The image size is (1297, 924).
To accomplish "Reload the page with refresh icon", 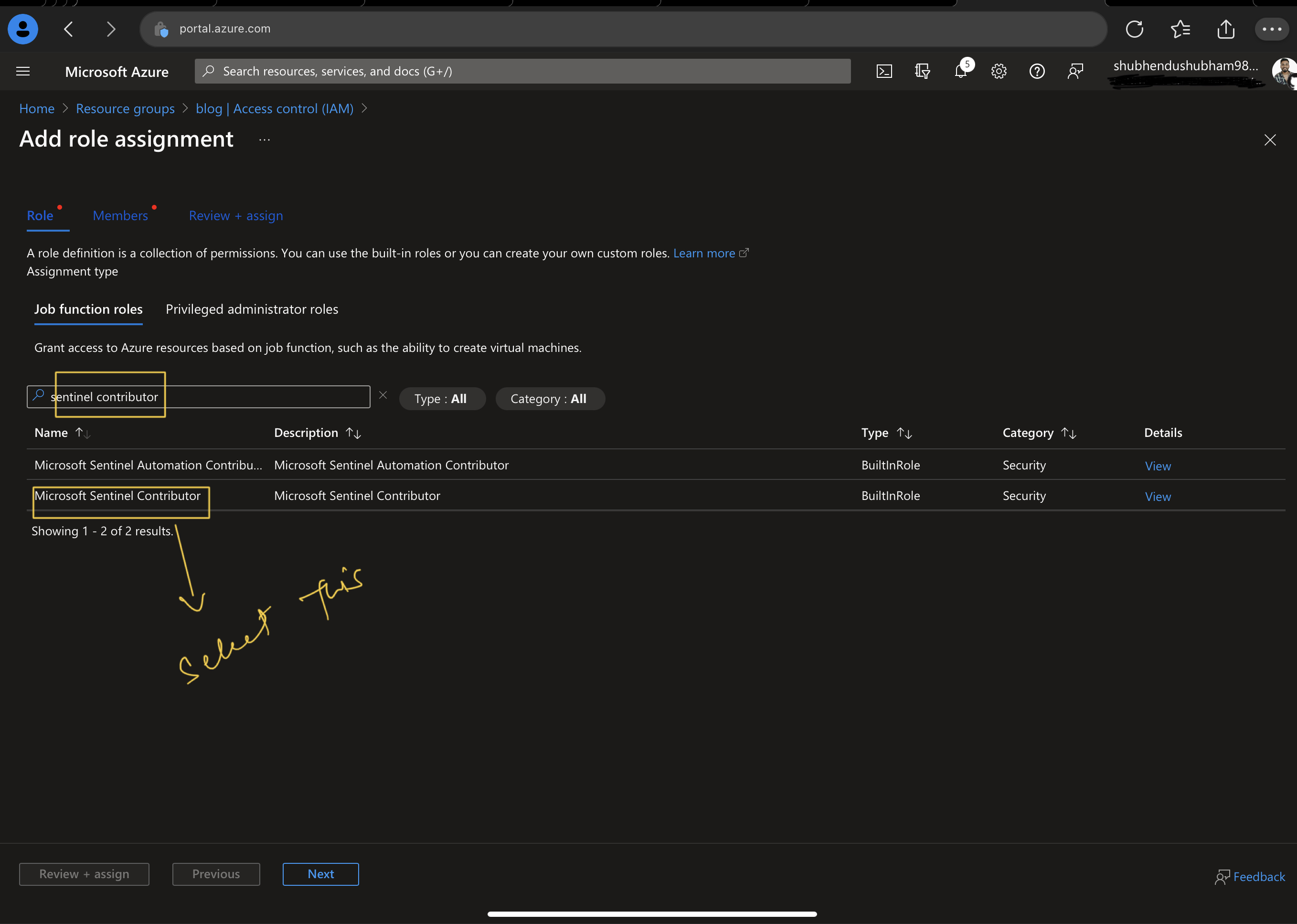I will pos(1134,29).
